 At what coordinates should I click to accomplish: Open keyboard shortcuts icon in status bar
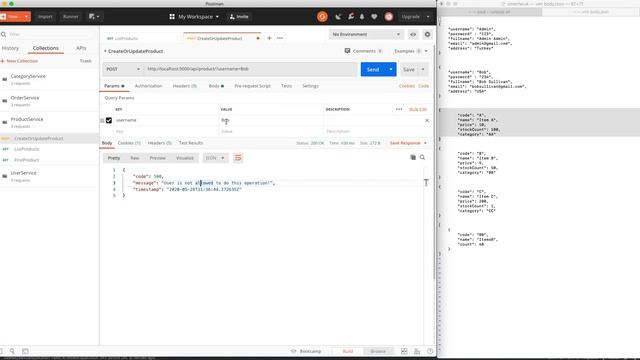coord(417,351)
